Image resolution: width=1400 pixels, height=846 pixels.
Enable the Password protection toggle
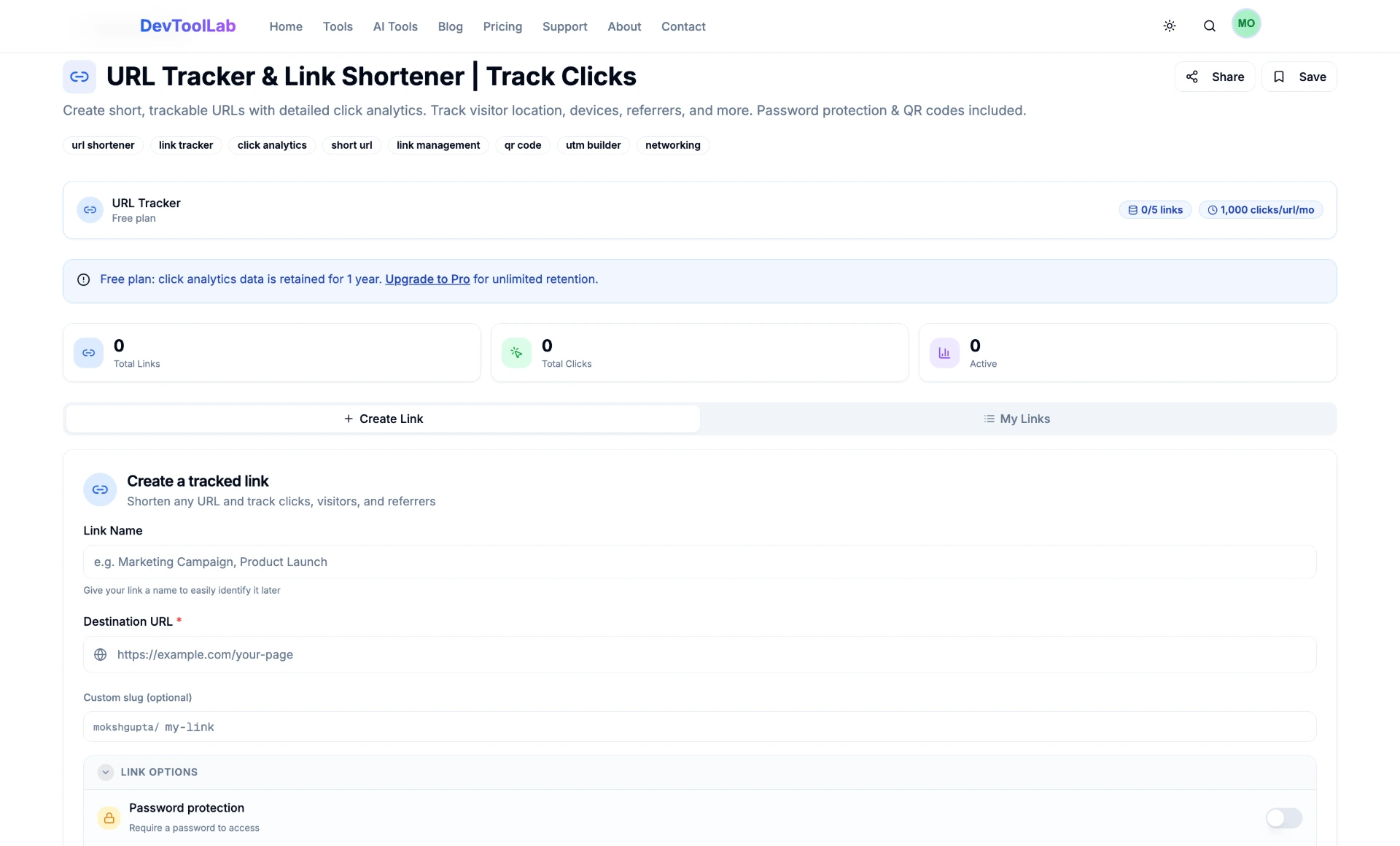pos(1283,818)
